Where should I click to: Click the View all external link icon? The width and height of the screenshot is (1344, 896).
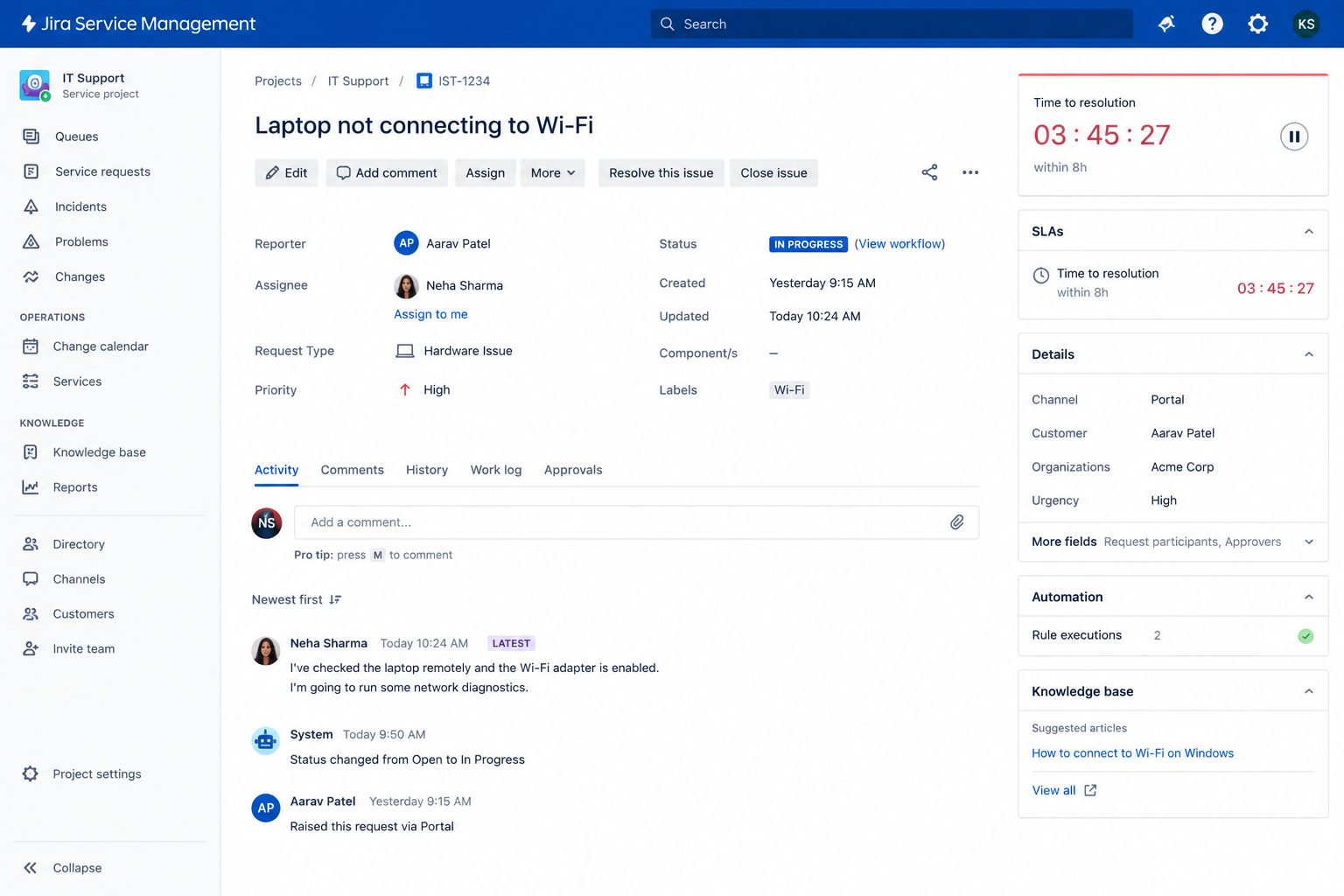click(x=1090, y=790)
